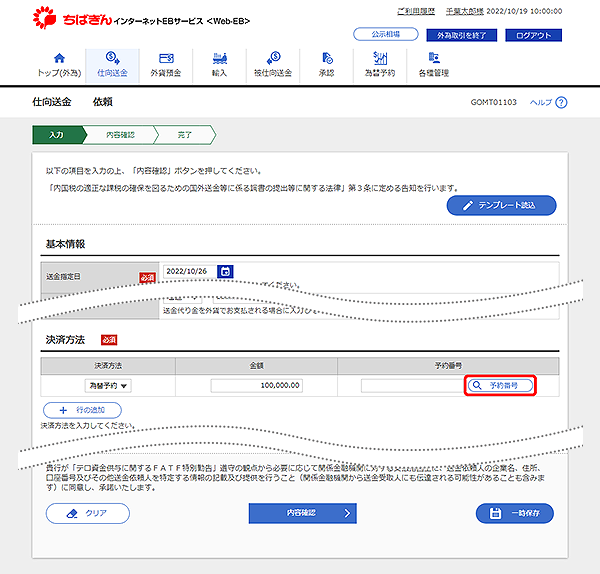Click the GOMT01103 screen ID text
Viewport: 600px width, 574px height.
[494, 102]
